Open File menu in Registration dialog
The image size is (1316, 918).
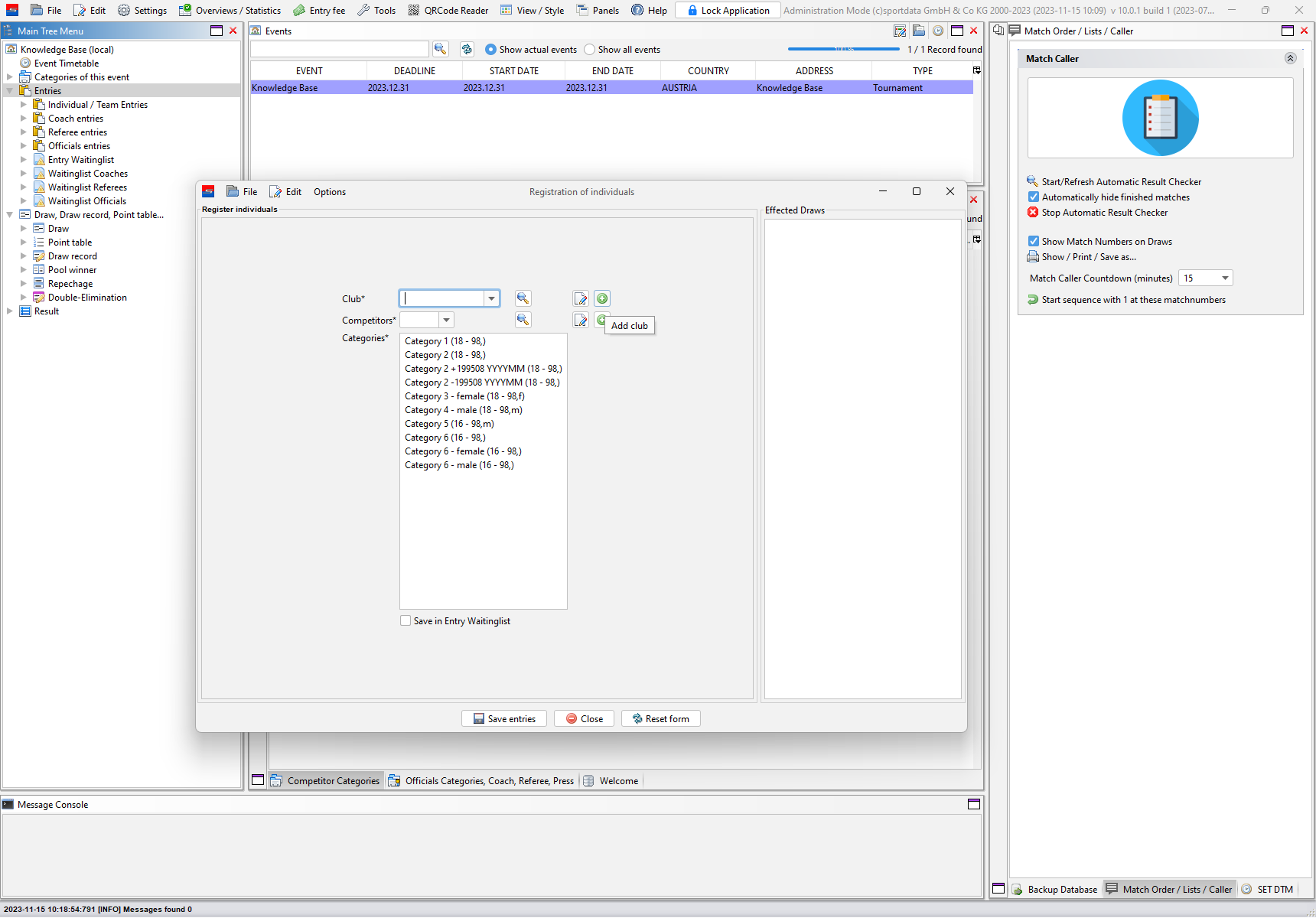click(242, 191)
